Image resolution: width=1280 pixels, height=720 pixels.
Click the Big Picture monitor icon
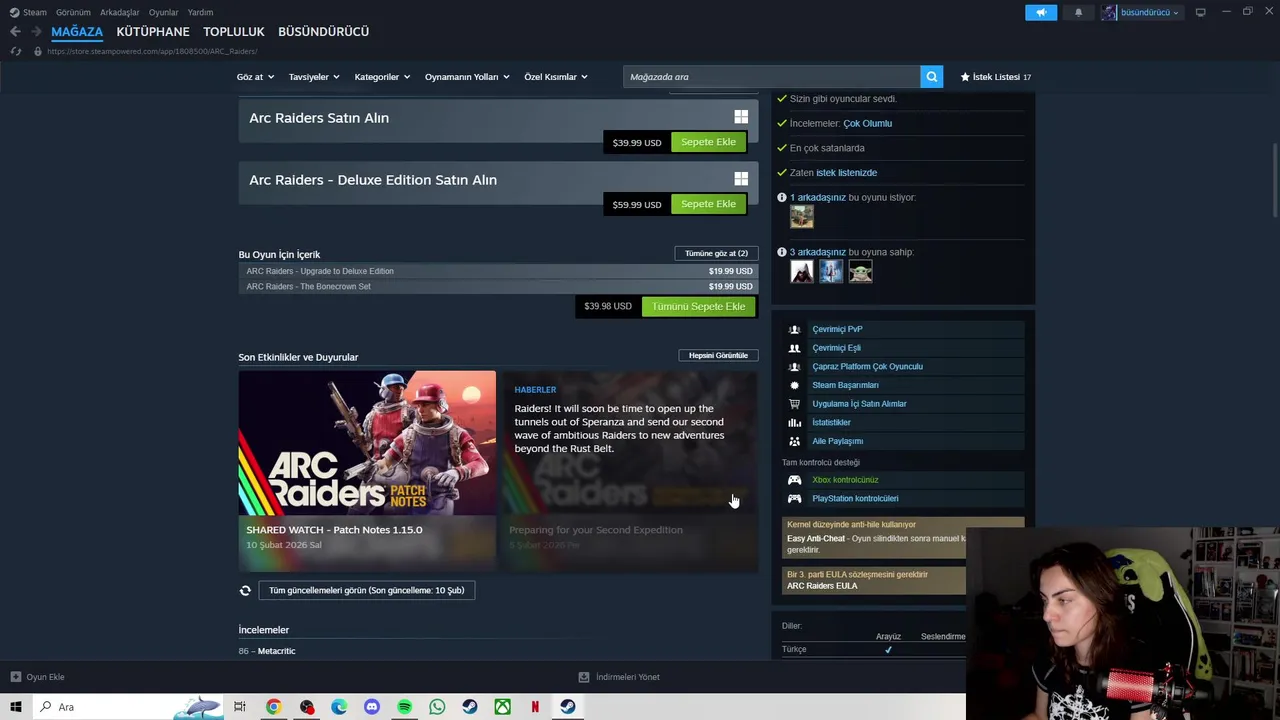tap(1200, 12)
